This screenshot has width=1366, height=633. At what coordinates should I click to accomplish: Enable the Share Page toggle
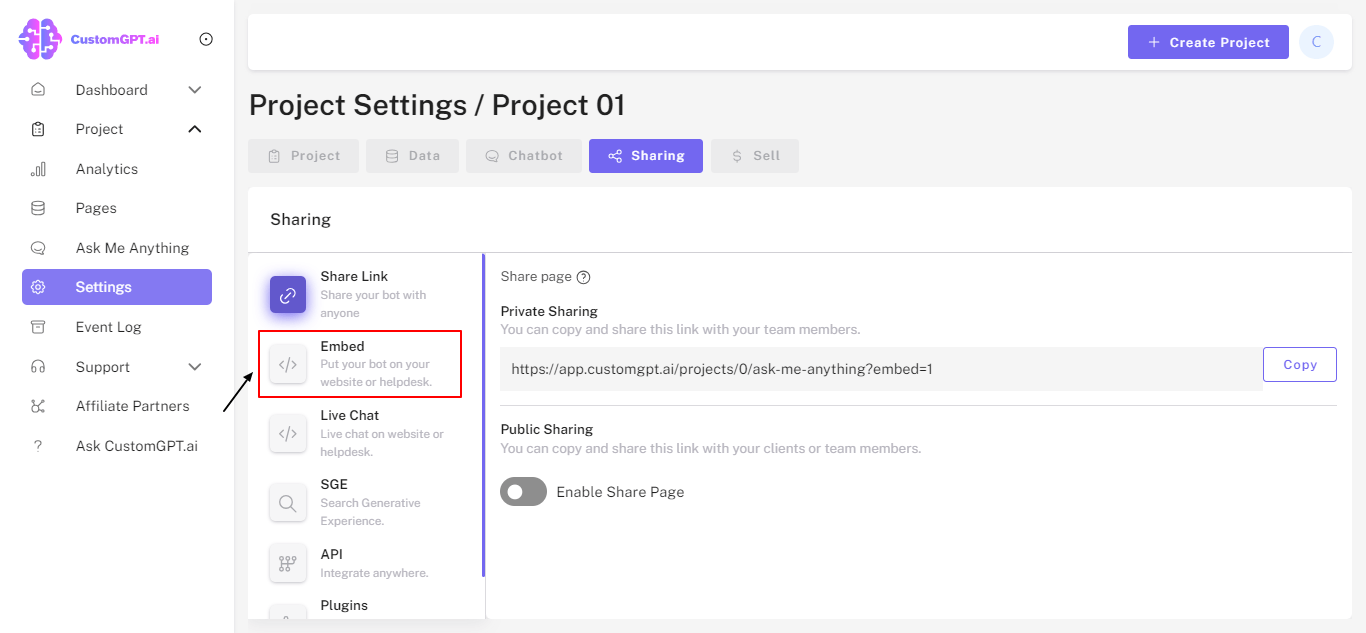[x=523, y=492]
